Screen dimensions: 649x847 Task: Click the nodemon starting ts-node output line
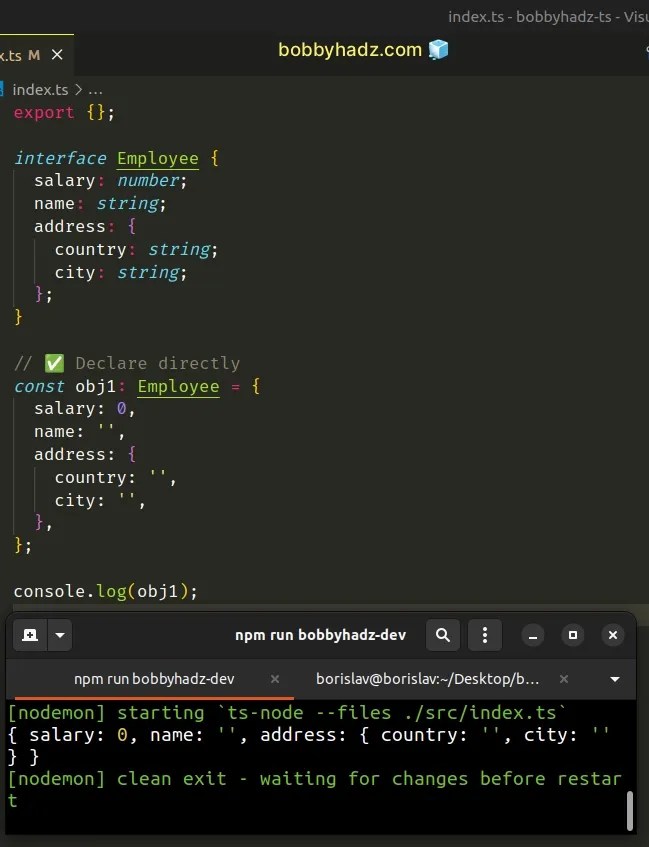287,713
